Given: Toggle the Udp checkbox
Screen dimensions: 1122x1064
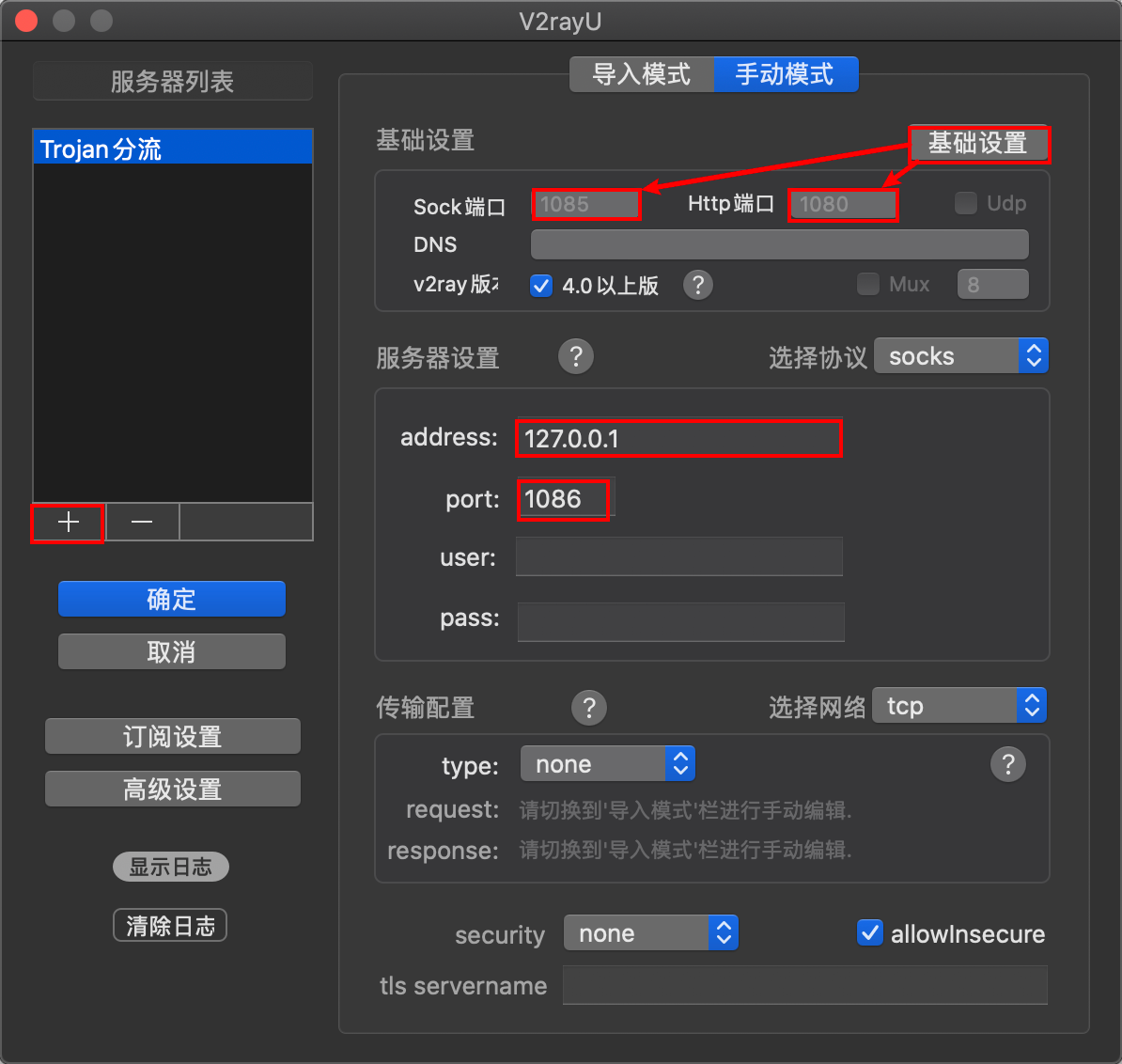Looking at the screenshot, I should pyautogui.click(x=966, y=203).
